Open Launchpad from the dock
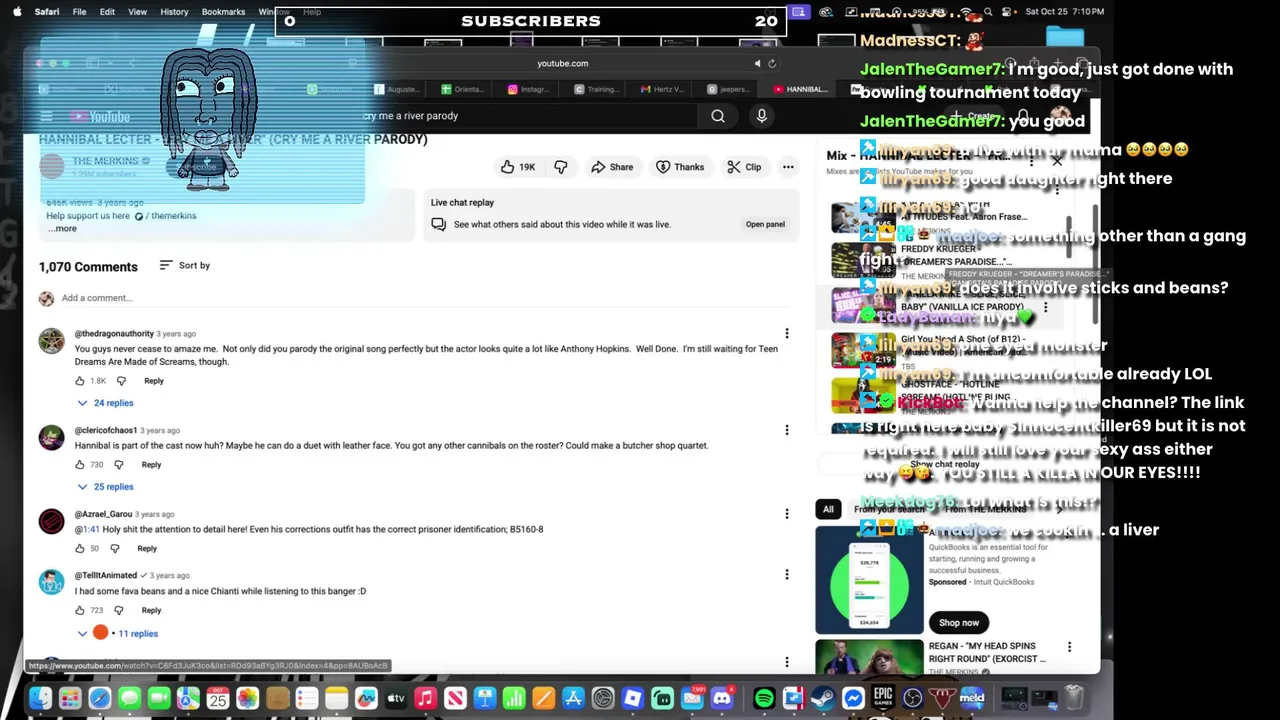Viewport: 1280px width, 720px height. click(70, 698)
